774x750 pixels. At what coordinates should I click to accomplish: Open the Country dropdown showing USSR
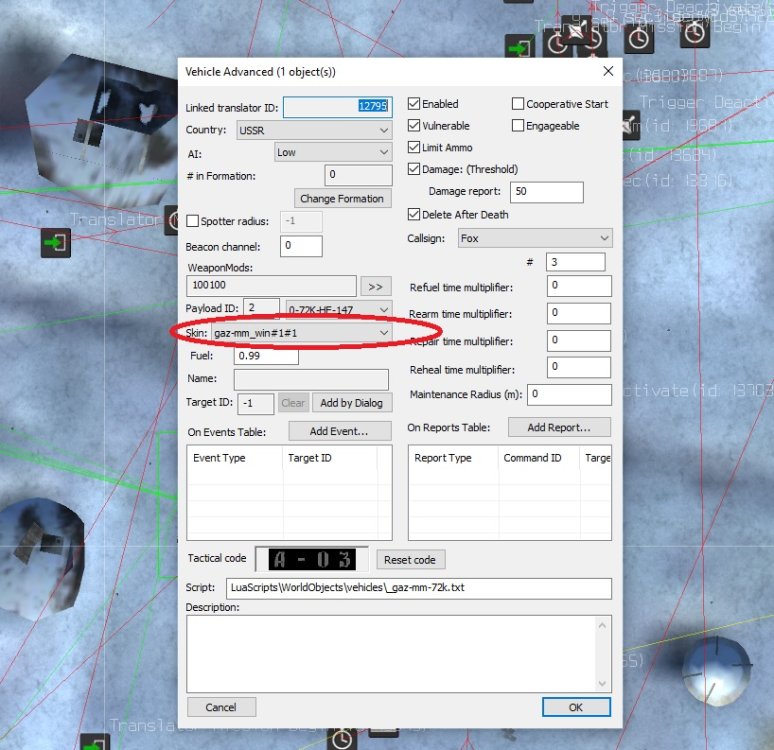click(313, 130)
